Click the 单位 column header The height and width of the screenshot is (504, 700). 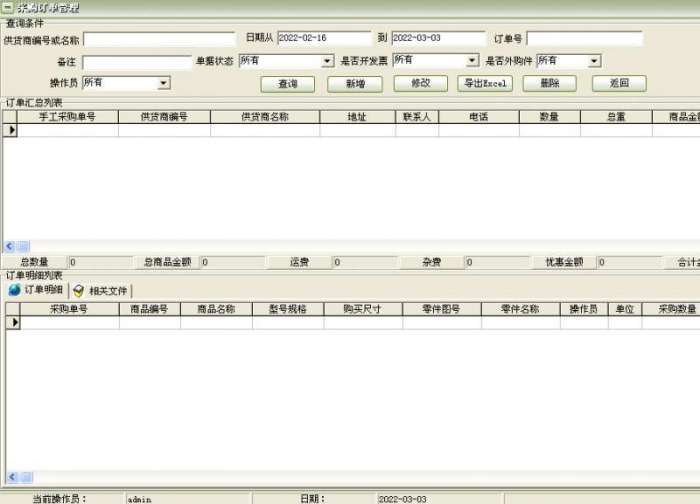point(625,309)
